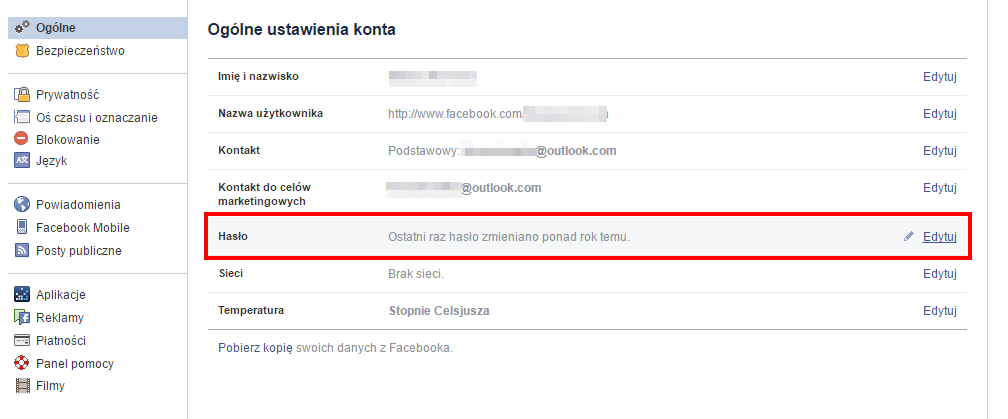
Task: Click the 'Nazwa użytkownika' label
Action: pyautogui.click(x=271, y=113)
